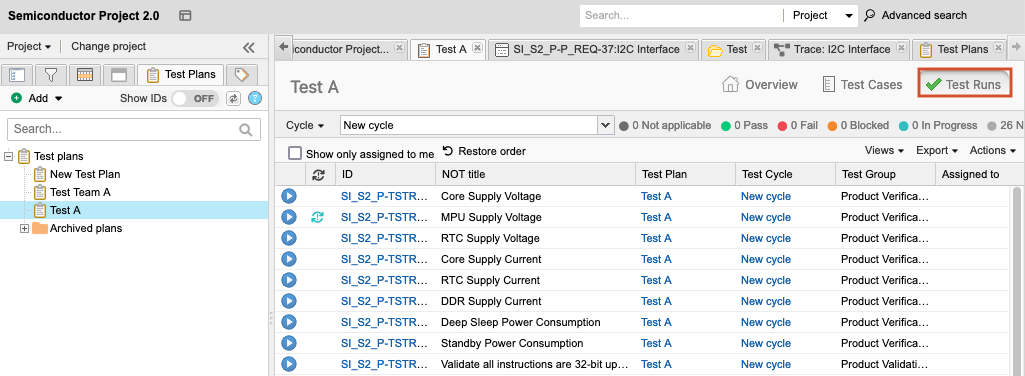
Task: Sort by NOT title column header
Action: click(x=535, y=175)
